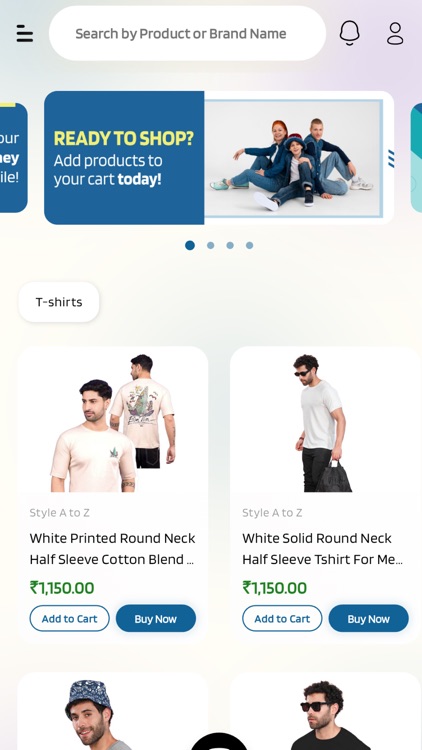Viewport: 422px width, 750px height.
Task: Select the first carousel indicator dot
Action: point(190,245)
